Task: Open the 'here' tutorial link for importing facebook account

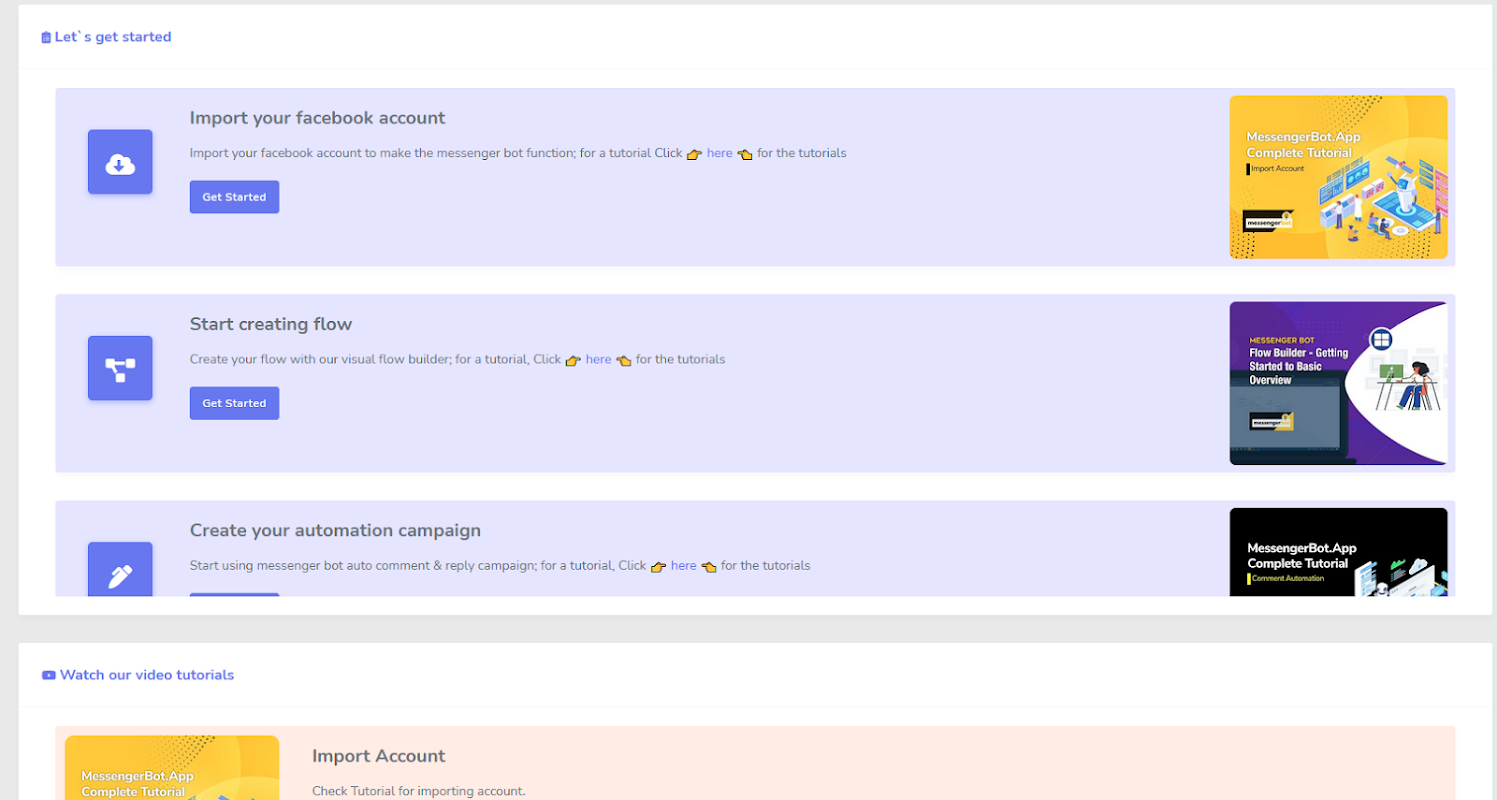Action: (720, 153)
